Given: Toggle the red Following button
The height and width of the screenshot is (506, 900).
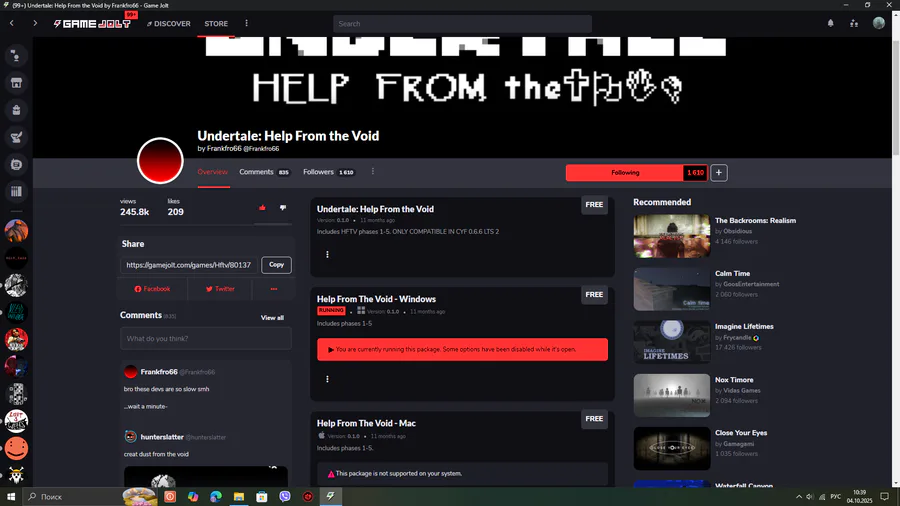Looking at the screenshot, I should click(624, 173).
